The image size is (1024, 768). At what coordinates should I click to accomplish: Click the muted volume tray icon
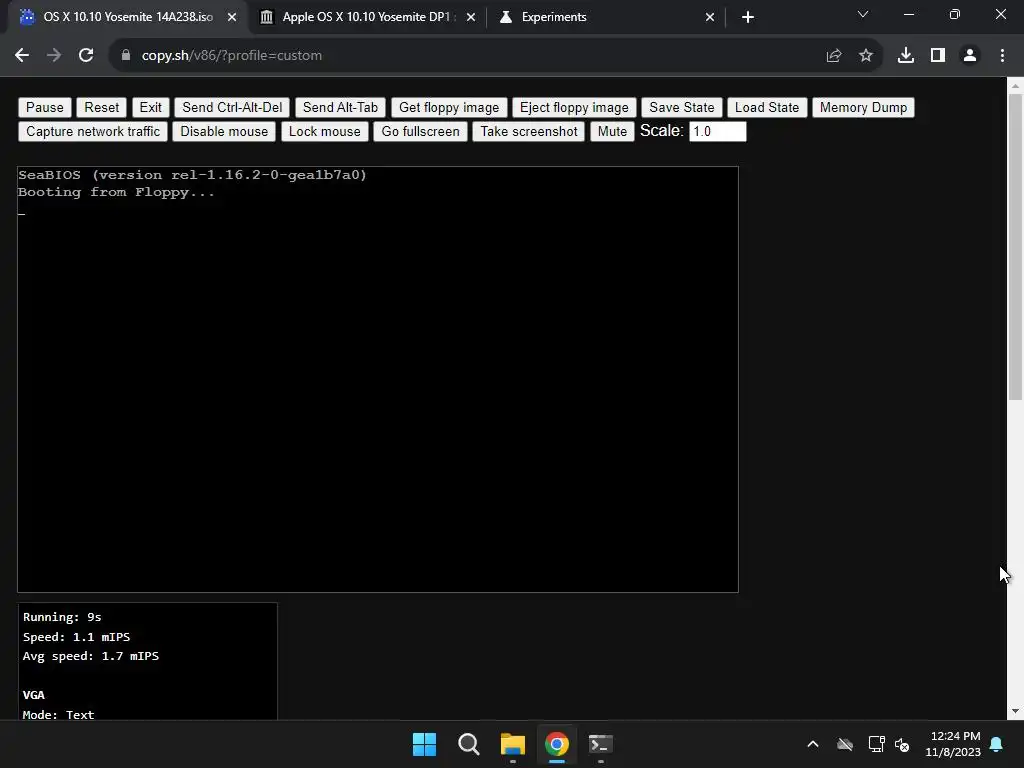point(903,744)
